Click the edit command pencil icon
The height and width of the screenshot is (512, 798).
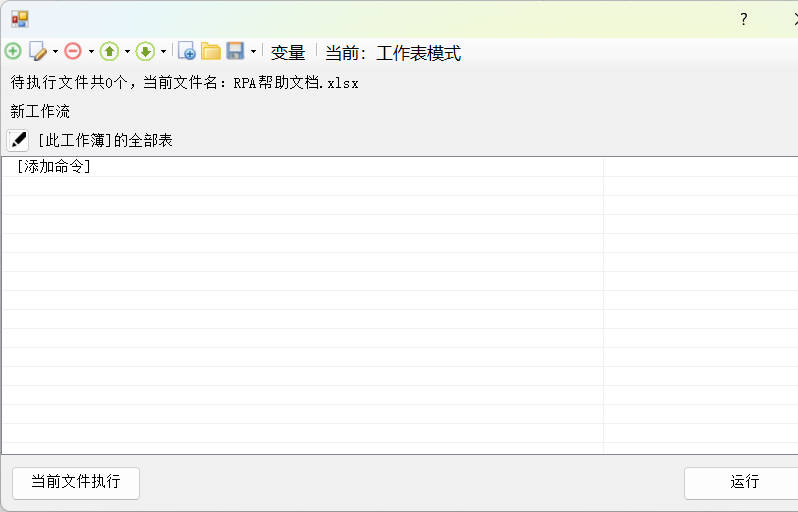(38, 52)
